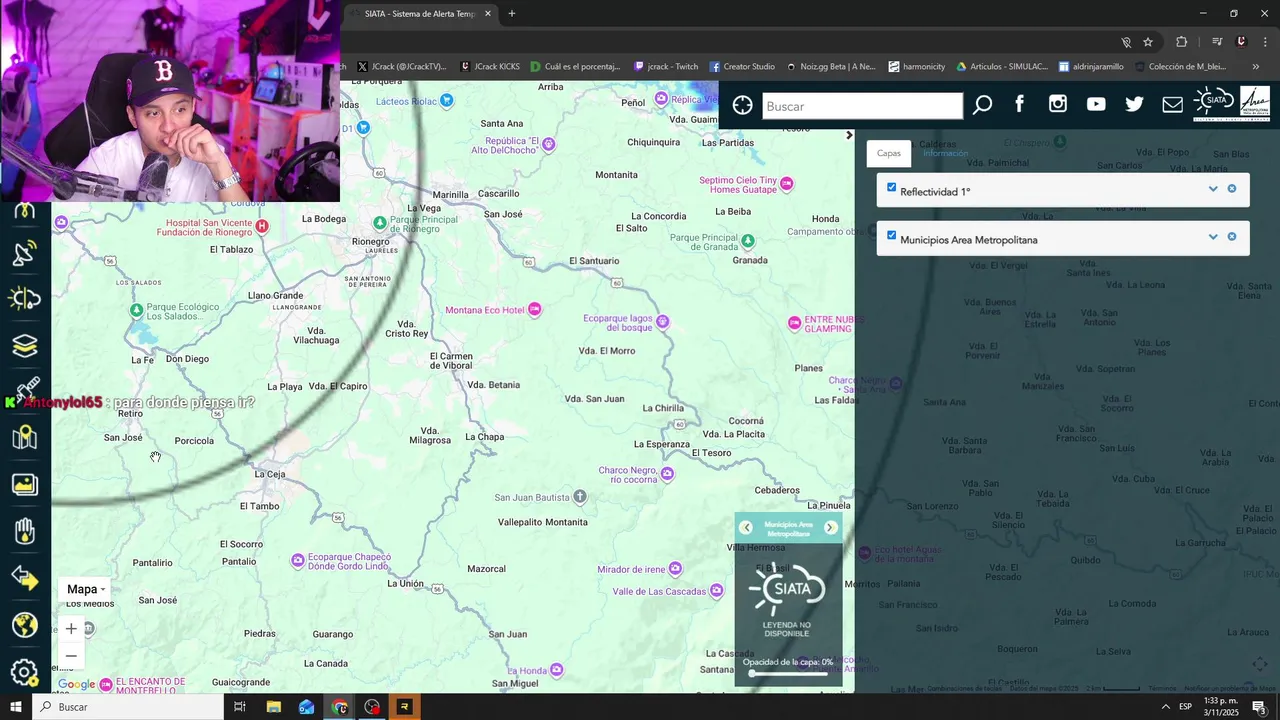Click the yellow arrows sidebar icon
The height and width of the screenshot is (720, 1280).
[24, 578]
